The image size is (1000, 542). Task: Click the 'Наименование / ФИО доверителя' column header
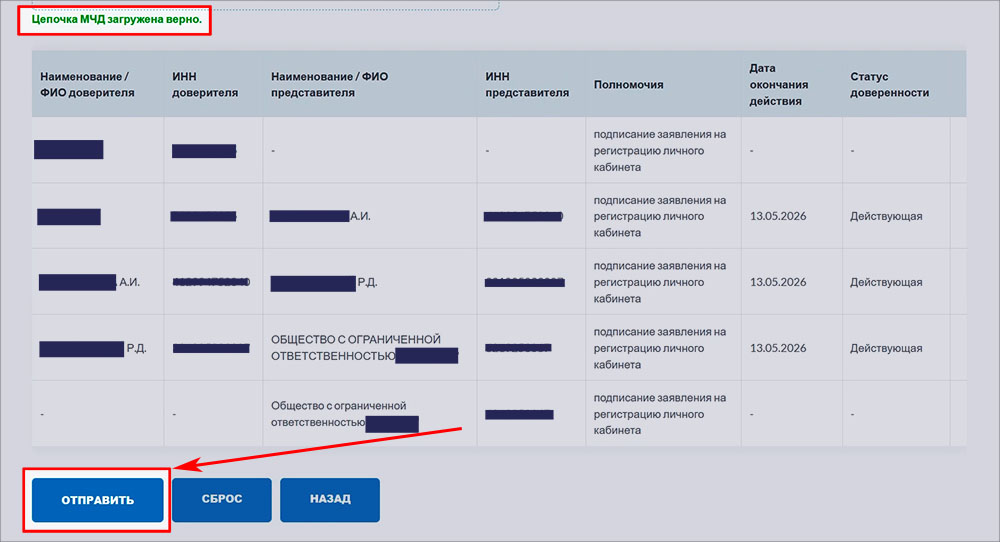click(85, 84)
